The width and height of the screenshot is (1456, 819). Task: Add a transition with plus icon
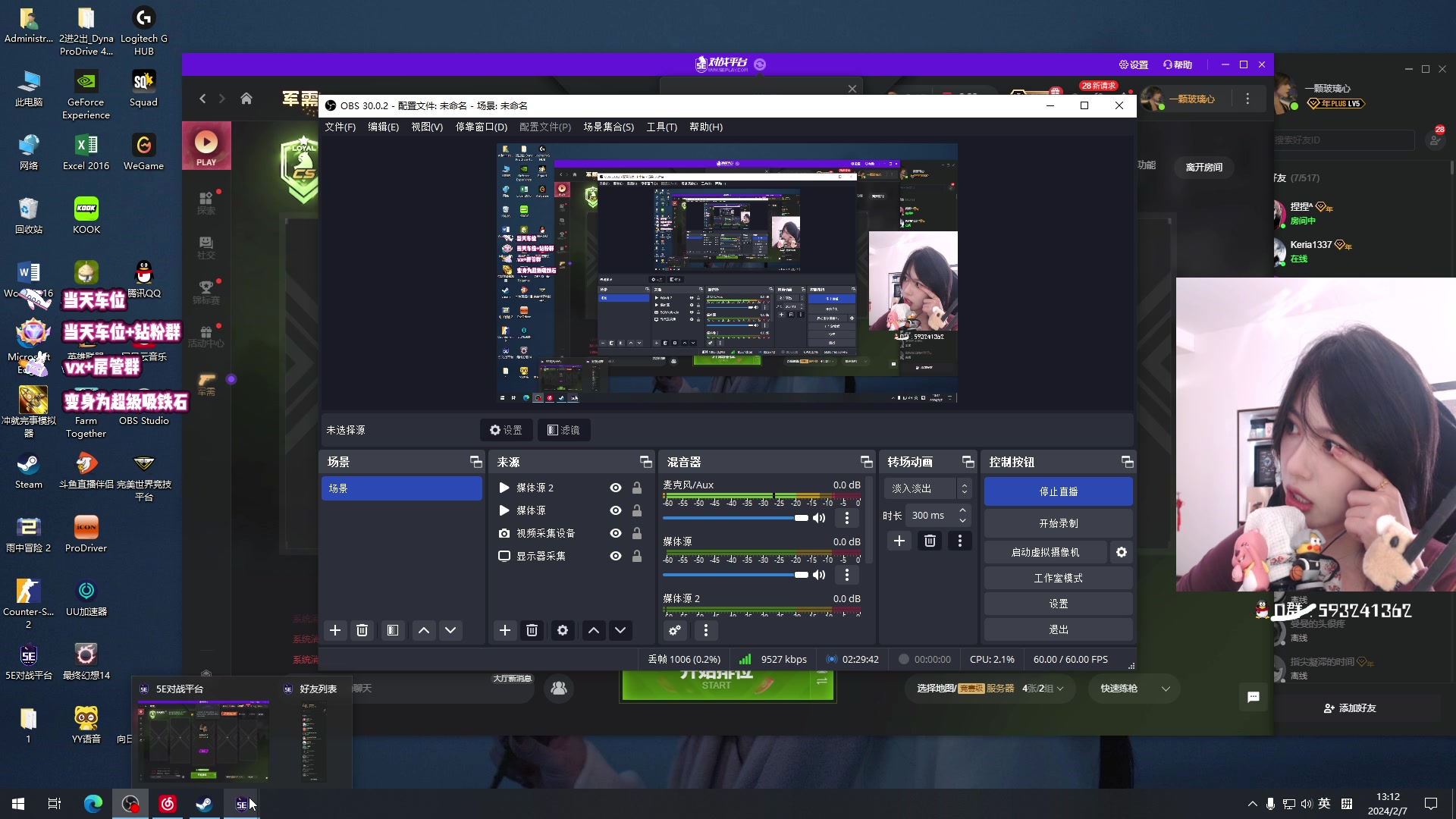click(899, 541)
